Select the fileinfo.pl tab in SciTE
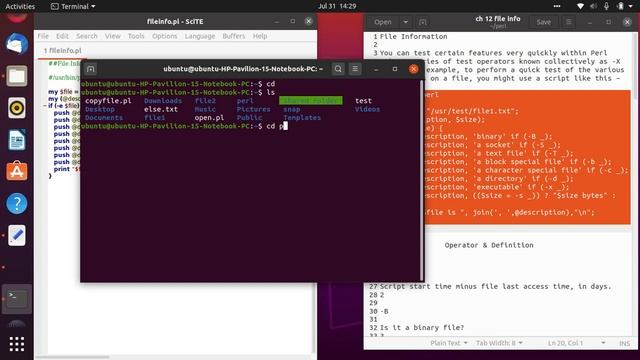Screen dimensions: 640x360 [x=62, y=51]
